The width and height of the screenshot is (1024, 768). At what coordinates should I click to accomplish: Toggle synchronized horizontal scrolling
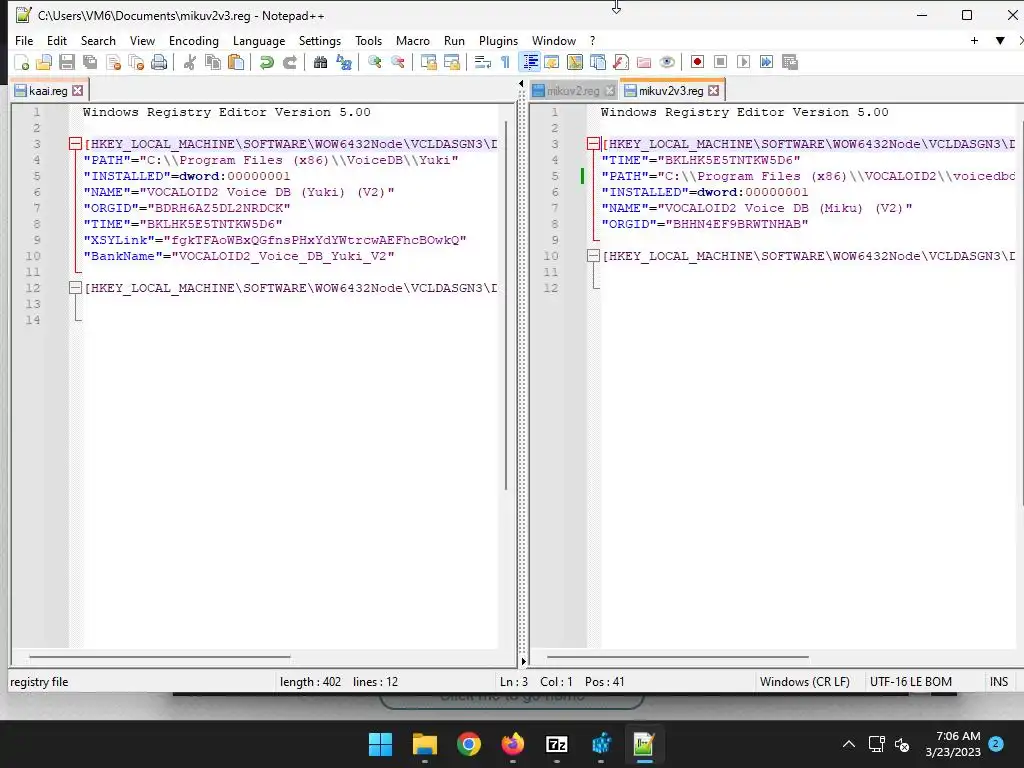point(451,62)
